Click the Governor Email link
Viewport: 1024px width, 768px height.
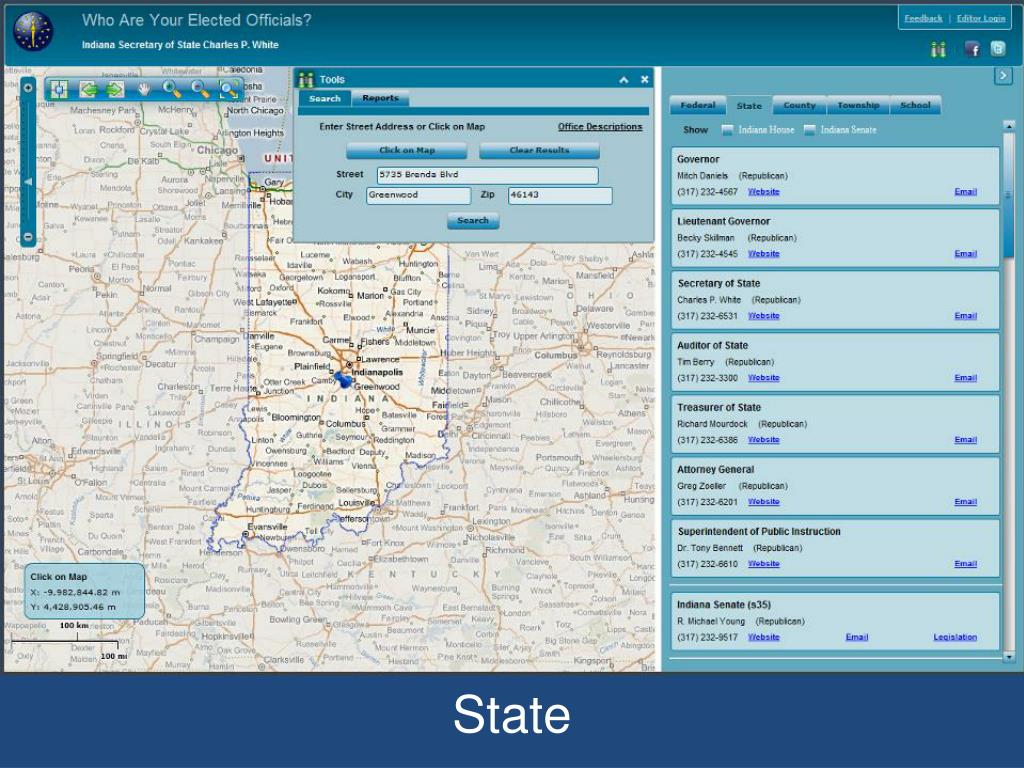pyautogui.click(x=965, y=192)
